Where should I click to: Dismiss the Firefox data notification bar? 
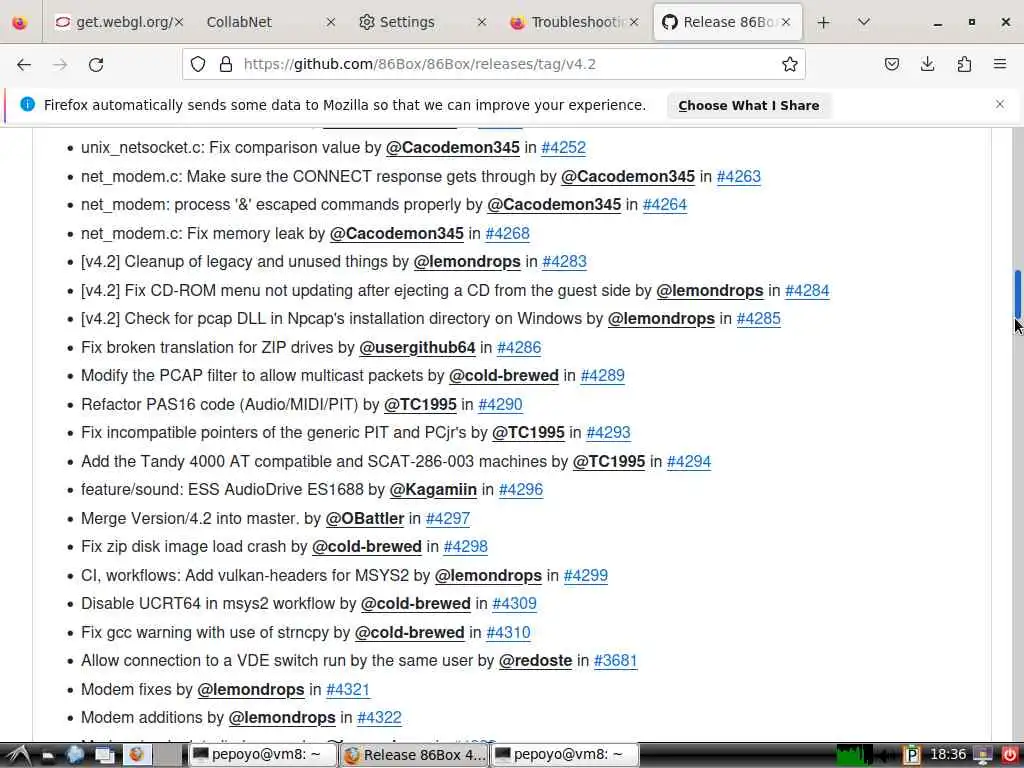[1000, 104]
